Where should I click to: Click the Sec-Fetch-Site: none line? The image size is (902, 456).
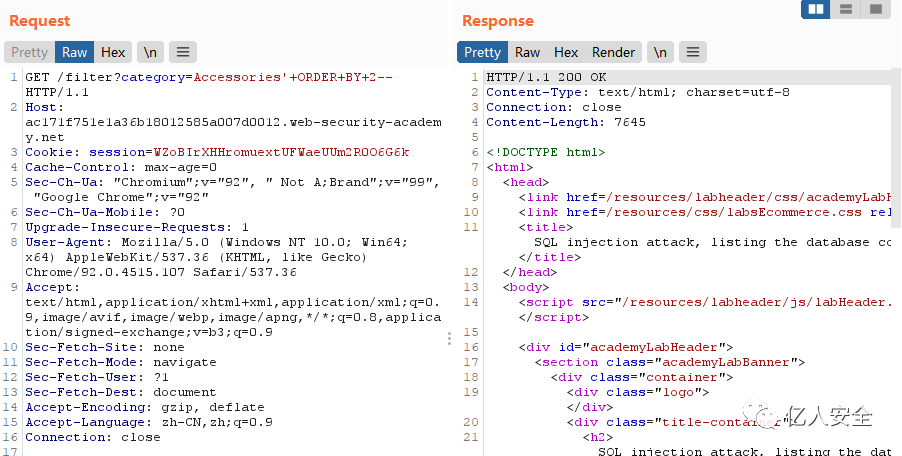coord(105,347)
